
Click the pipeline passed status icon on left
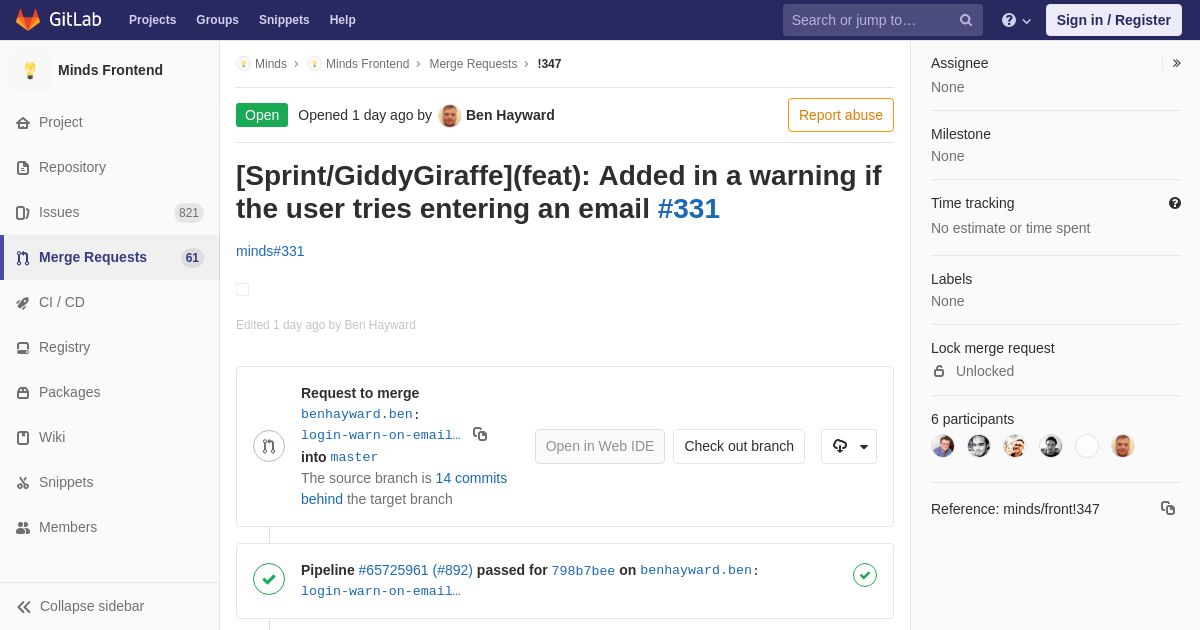point(269,579)
